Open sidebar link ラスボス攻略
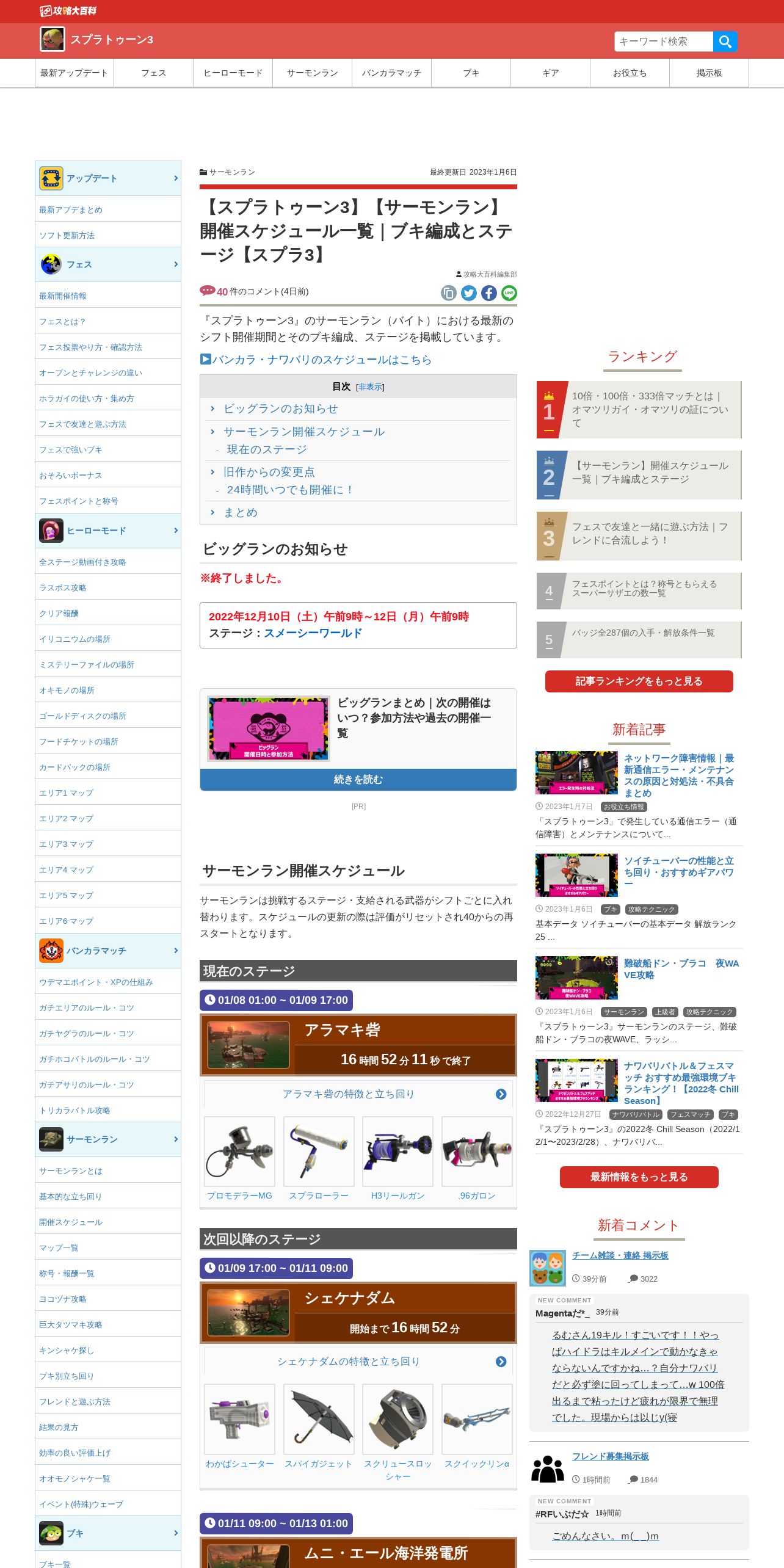The width and height of the screenshot is (784, 1568). tap(63, 588)
